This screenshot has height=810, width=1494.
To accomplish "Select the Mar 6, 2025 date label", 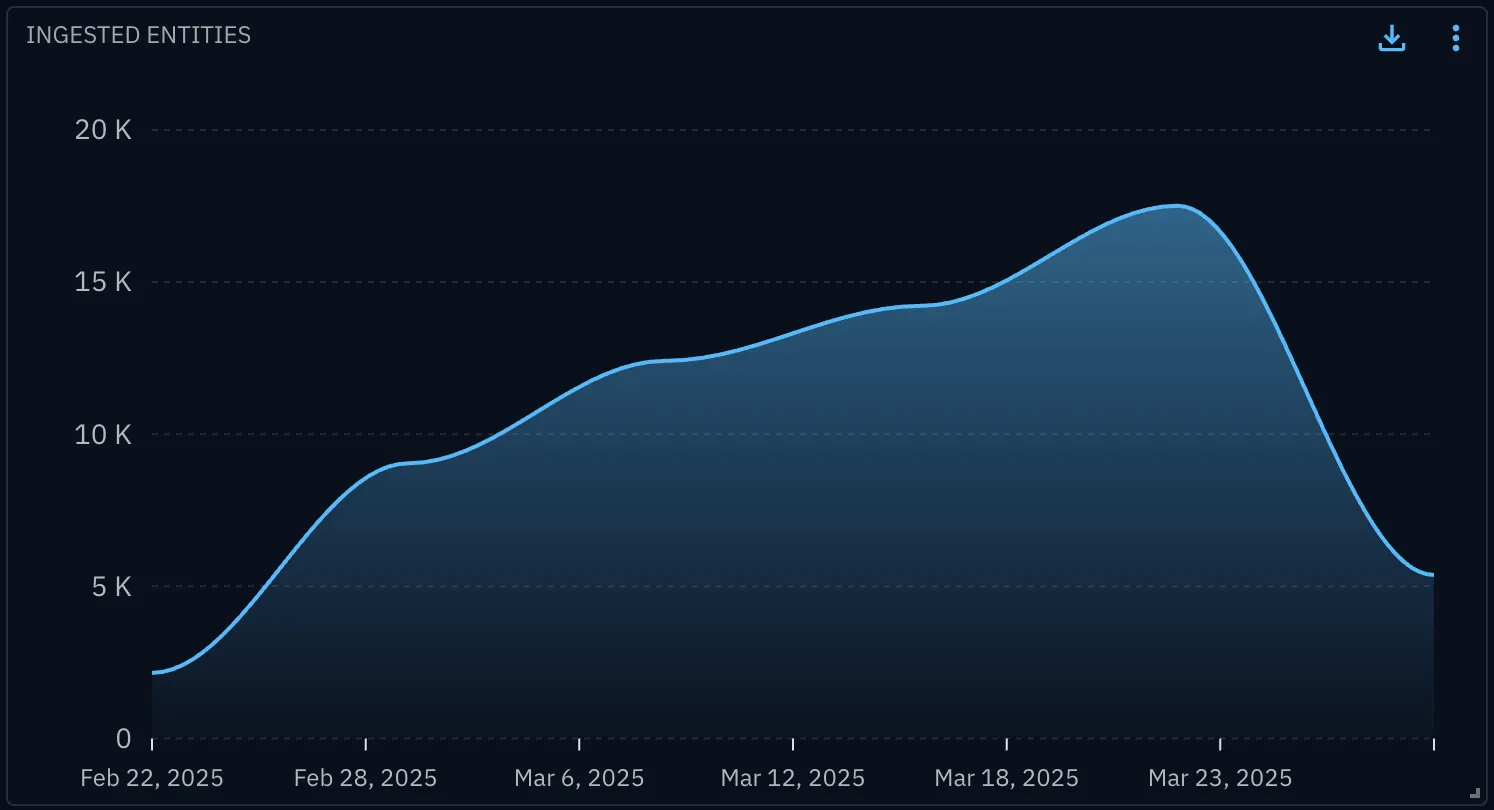I will point(579,777).
